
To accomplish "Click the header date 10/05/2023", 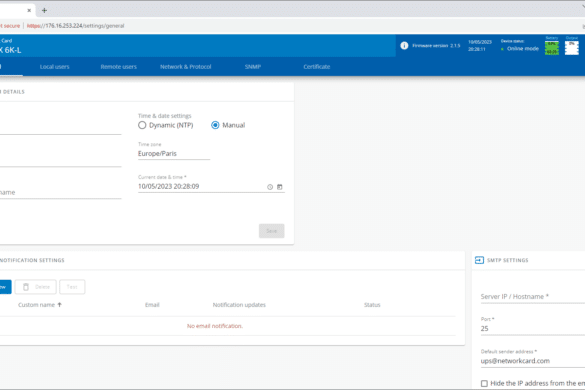I will pos(480,42).
